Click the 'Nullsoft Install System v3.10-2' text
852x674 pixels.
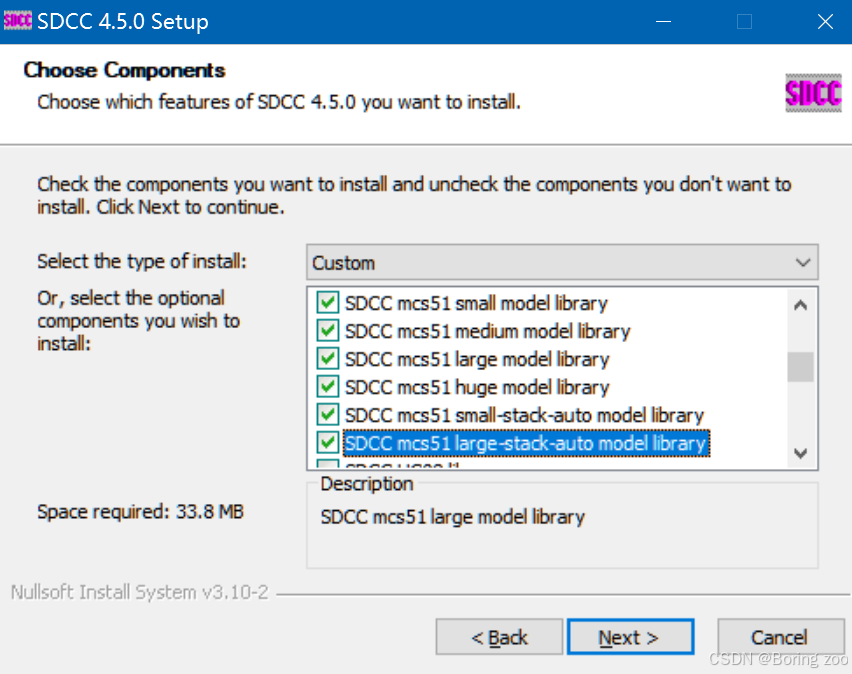pyautogui.click(x=140, y=592)
